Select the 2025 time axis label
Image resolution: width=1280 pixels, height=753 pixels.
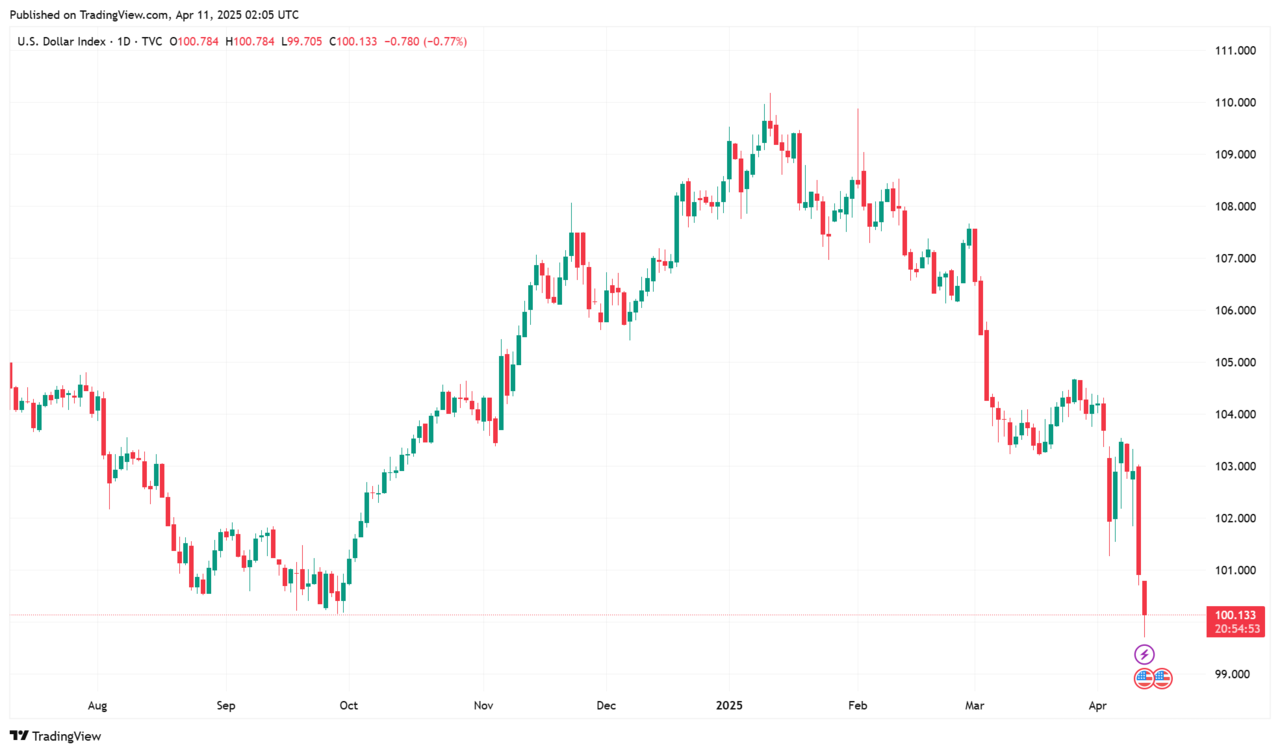(729, 706)
